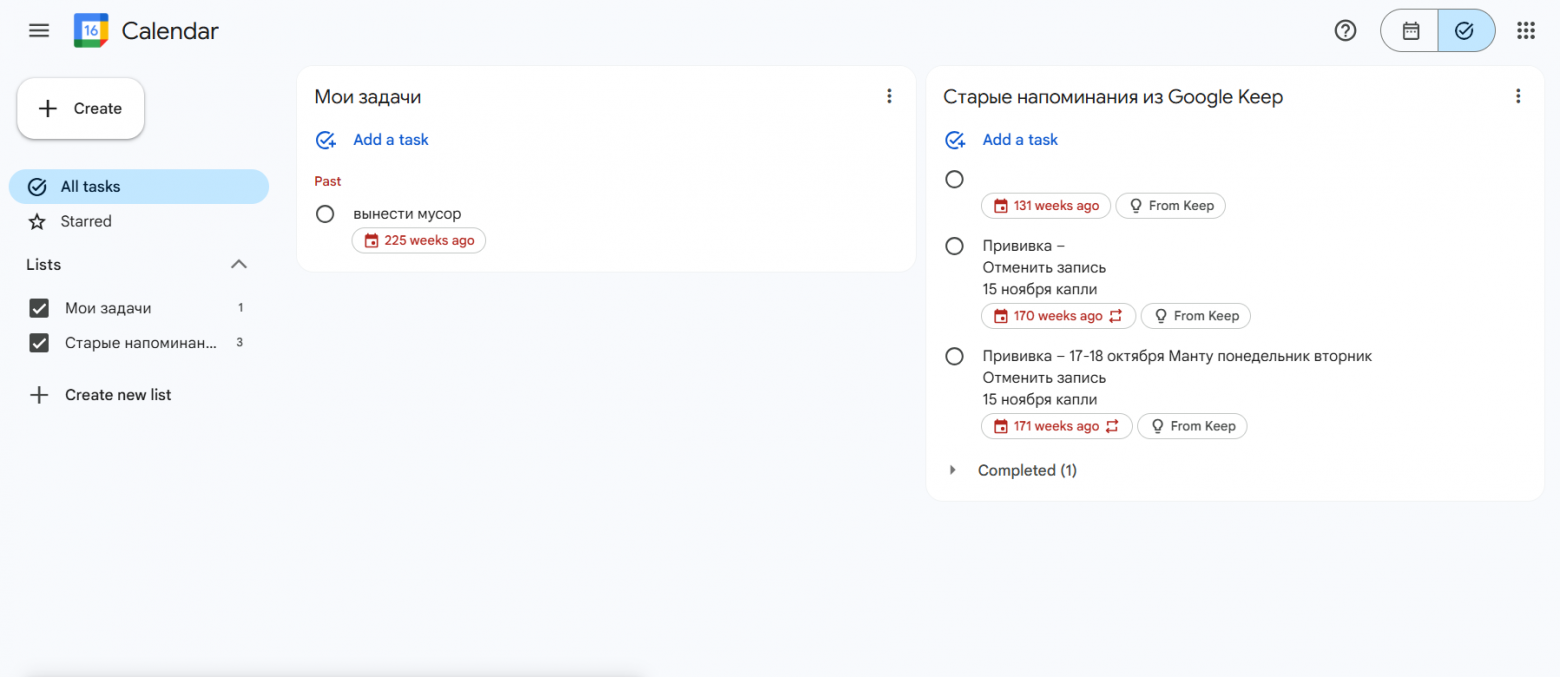
Task: Open the main menu hamburger icon
Action: click(x=39, y=30)
